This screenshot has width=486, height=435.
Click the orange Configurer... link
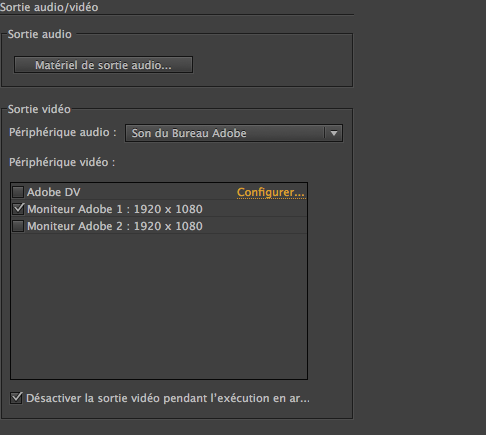[271, 192]
